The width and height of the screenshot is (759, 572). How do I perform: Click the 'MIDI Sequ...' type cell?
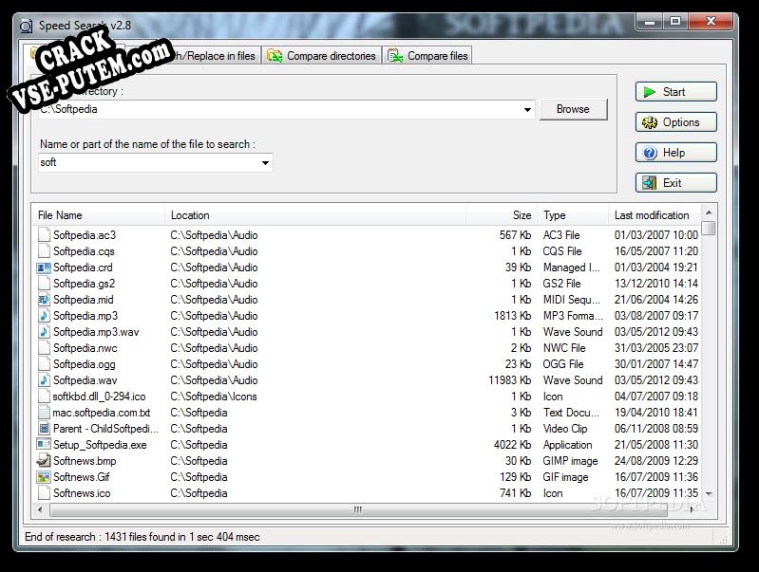click(572, 300)
